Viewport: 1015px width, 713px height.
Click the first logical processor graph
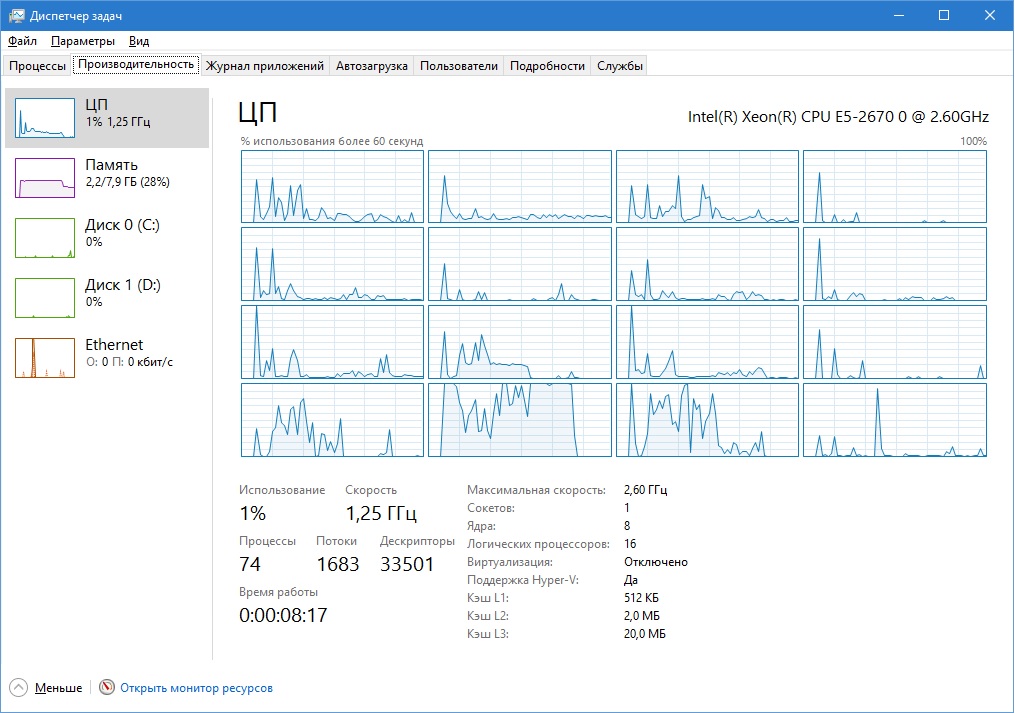click(x=332, y=187)
